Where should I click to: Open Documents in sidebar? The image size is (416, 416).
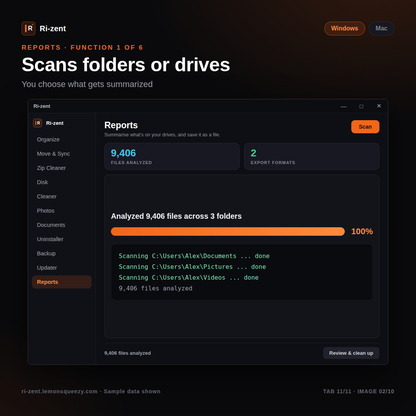coord(51,225)
